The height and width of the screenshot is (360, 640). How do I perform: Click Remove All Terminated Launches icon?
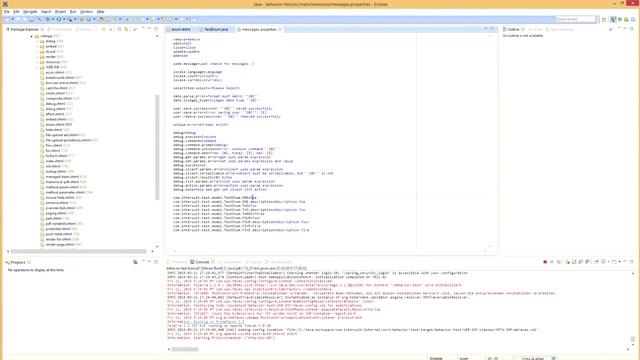(x=559, y=262)
